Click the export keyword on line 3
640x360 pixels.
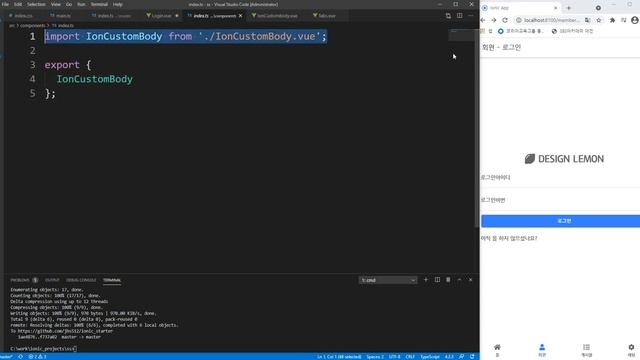point(62,64)
